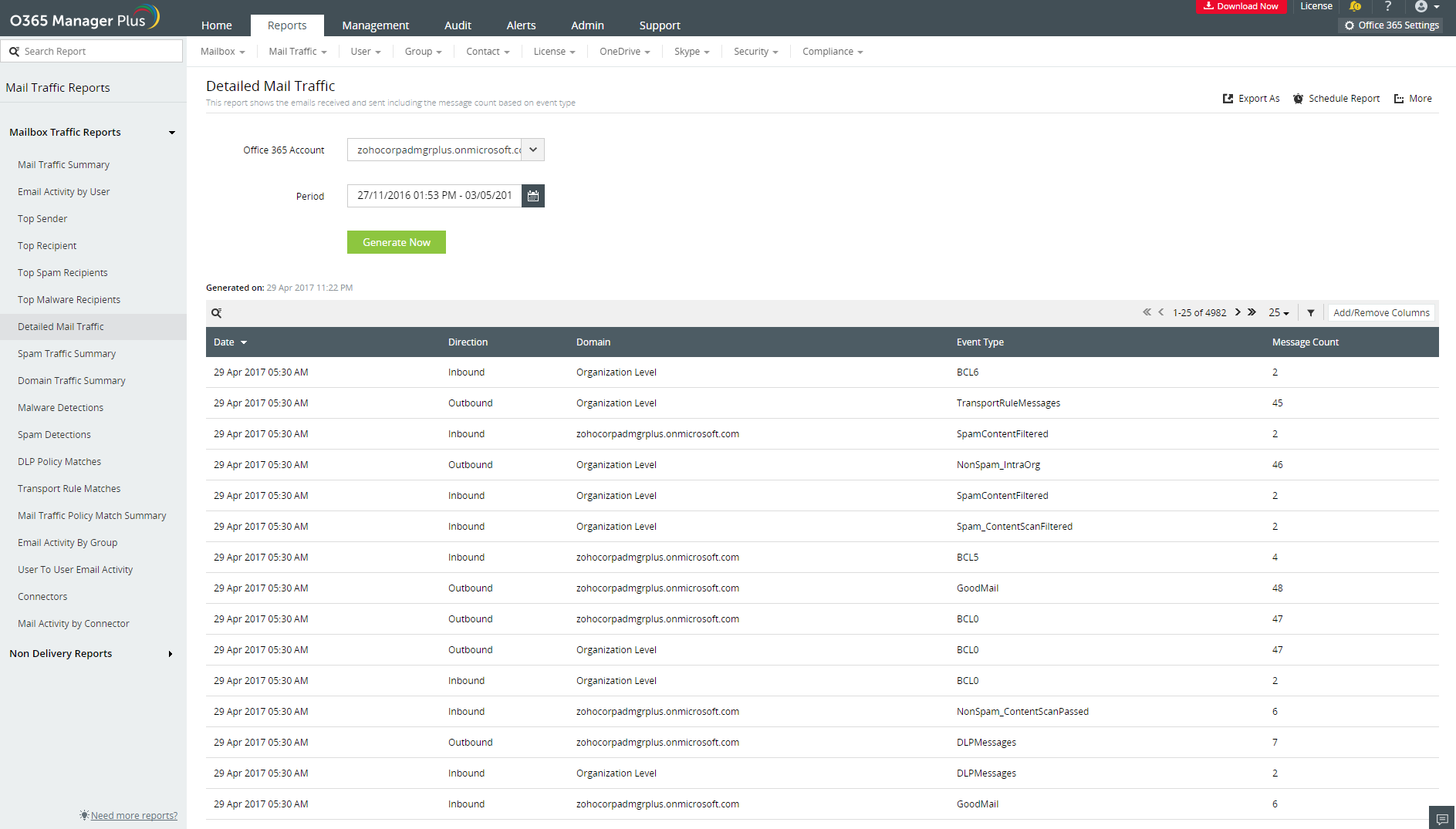Screen dimensions: 1456x829
Task: Sort by the Date column header
Action: tap(230, 342)
